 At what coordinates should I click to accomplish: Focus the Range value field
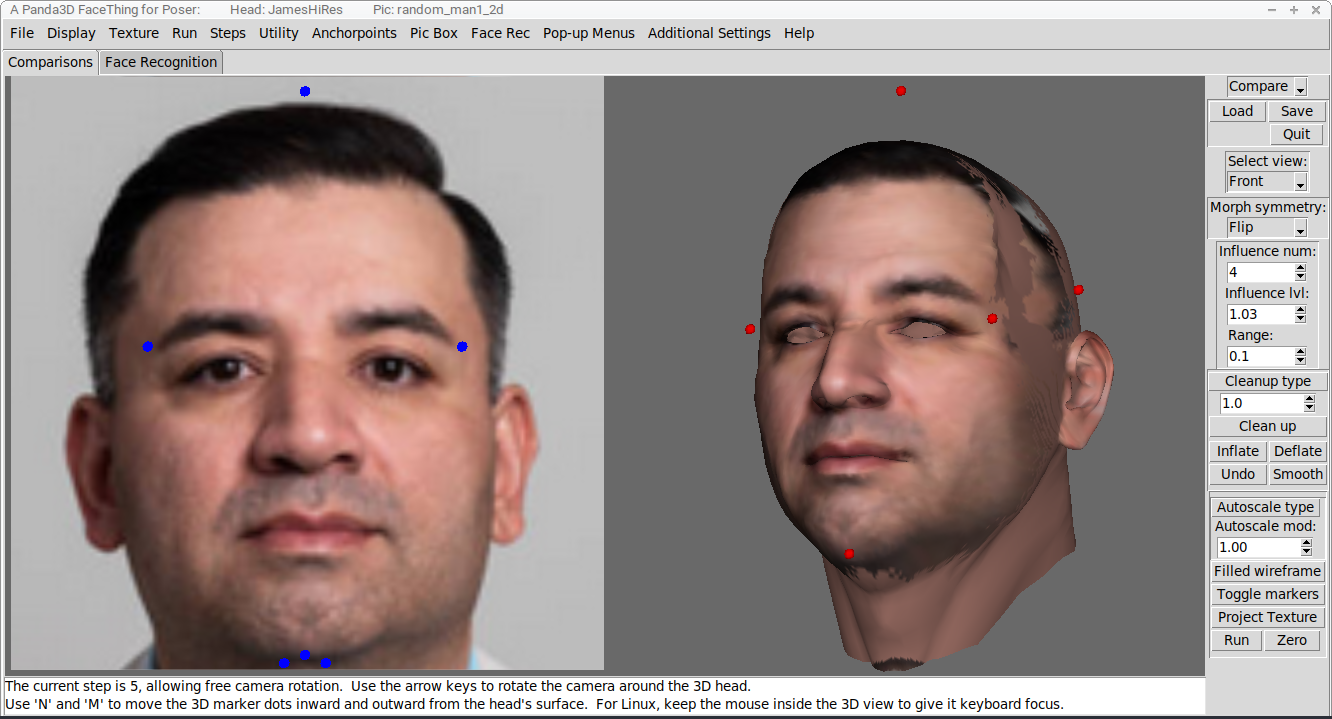click(x=1259, y=356)
